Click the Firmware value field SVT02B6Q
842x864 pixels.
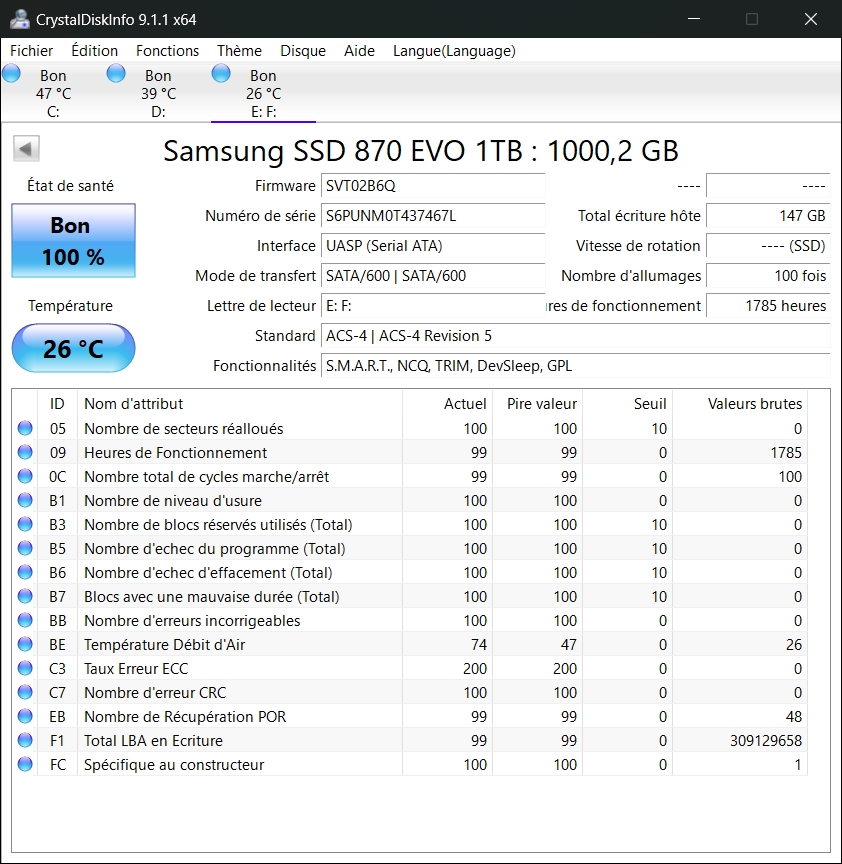433,186
